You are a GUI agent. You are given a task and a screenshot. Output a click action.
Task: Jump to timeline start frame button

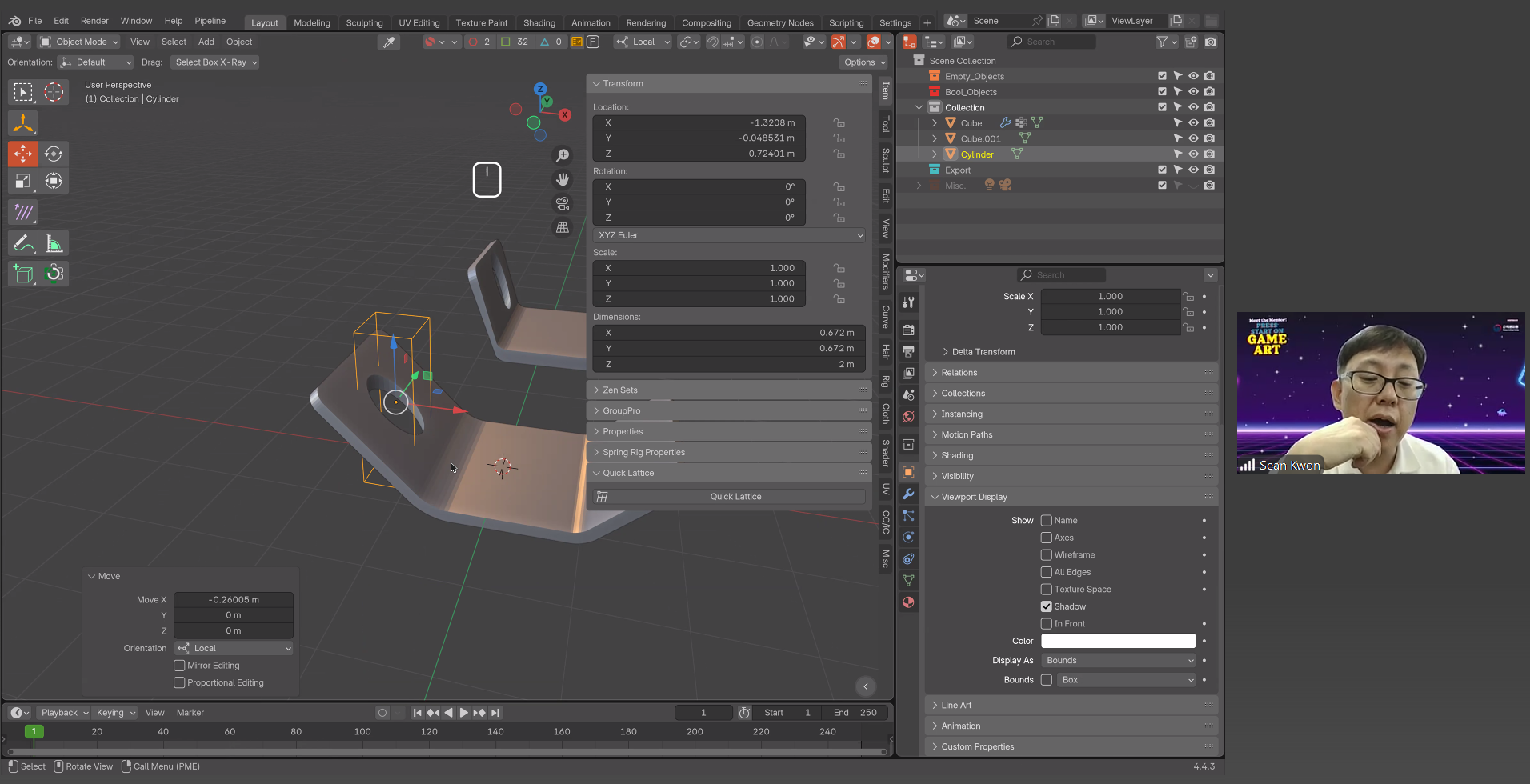(x=417, y=712)
